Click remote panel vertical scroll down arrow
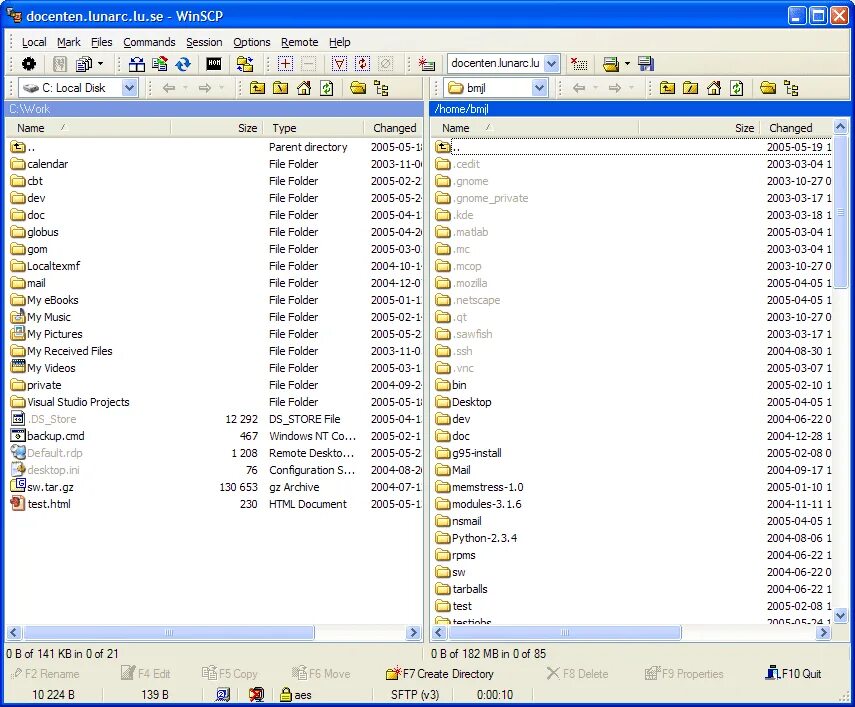This screenshot has height=707, width=855. point(840,616)
